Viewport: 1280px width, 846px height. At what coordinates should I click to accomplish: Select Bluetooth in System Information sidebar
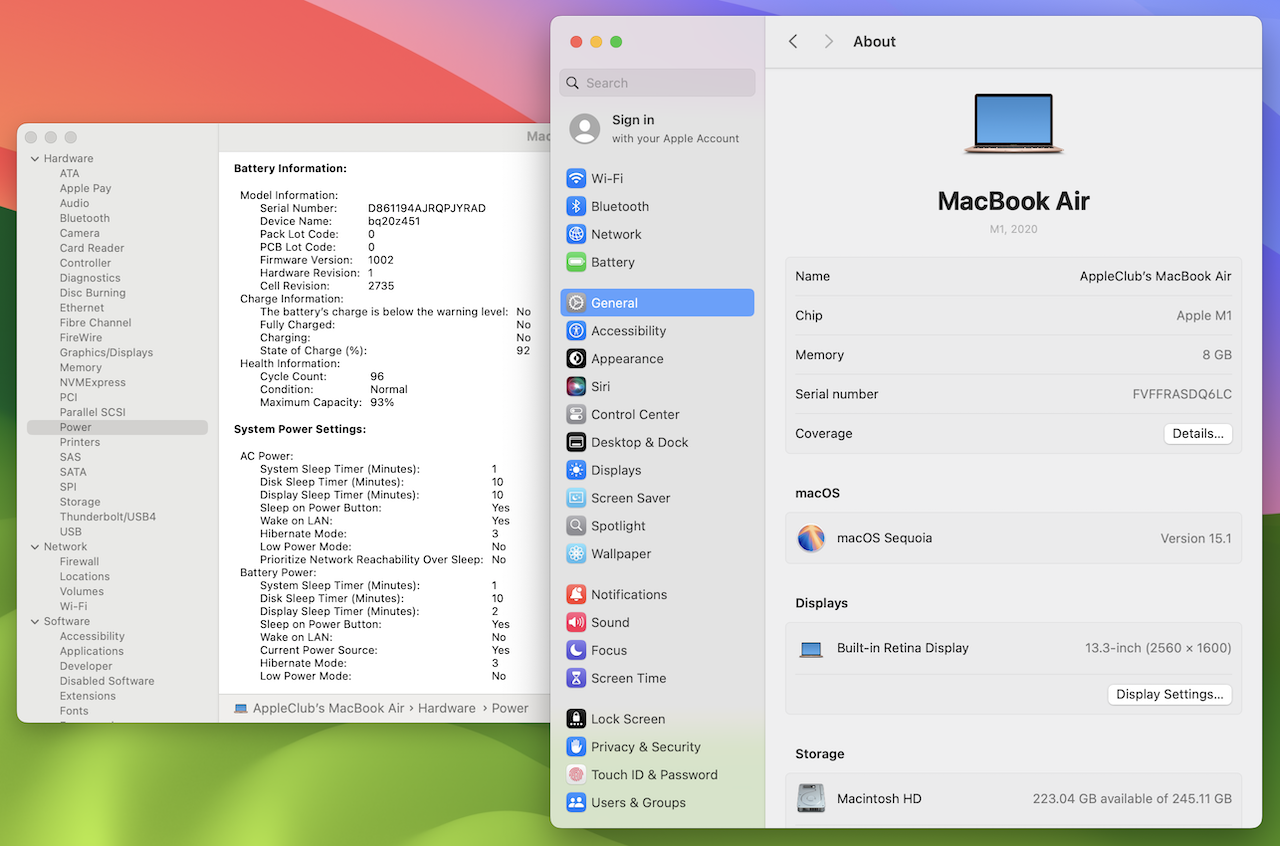tap(85, 218)
